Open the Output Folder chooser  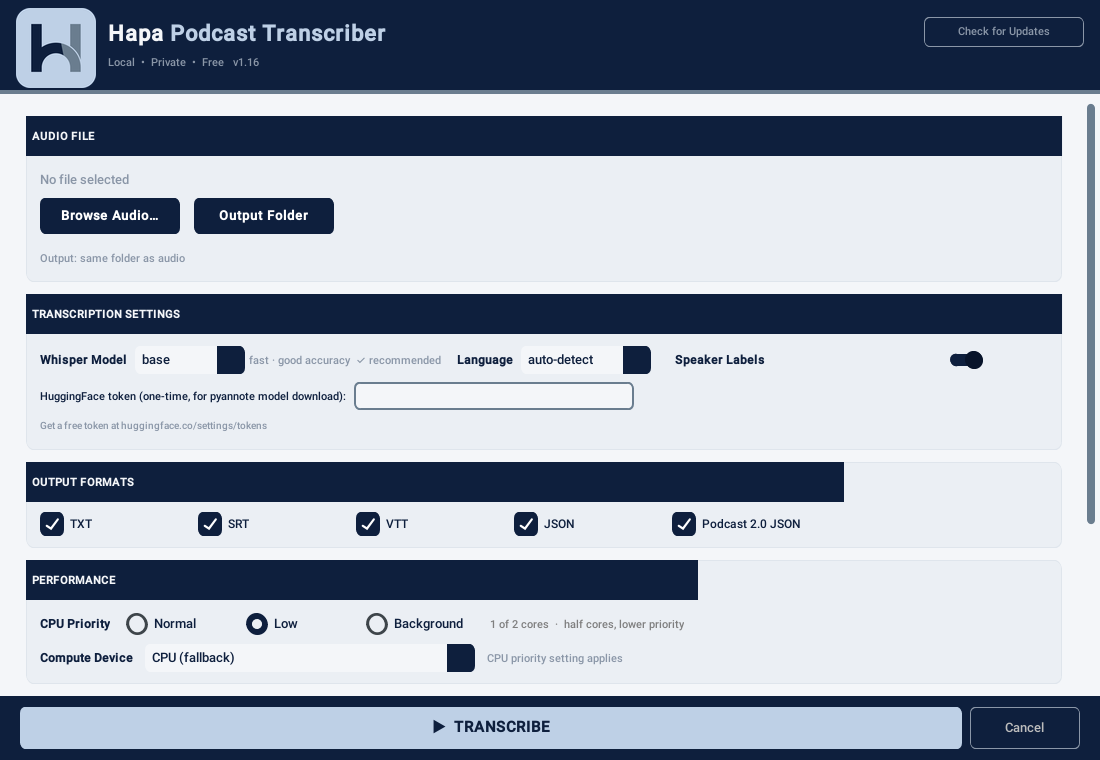click(x=264, y=215)
